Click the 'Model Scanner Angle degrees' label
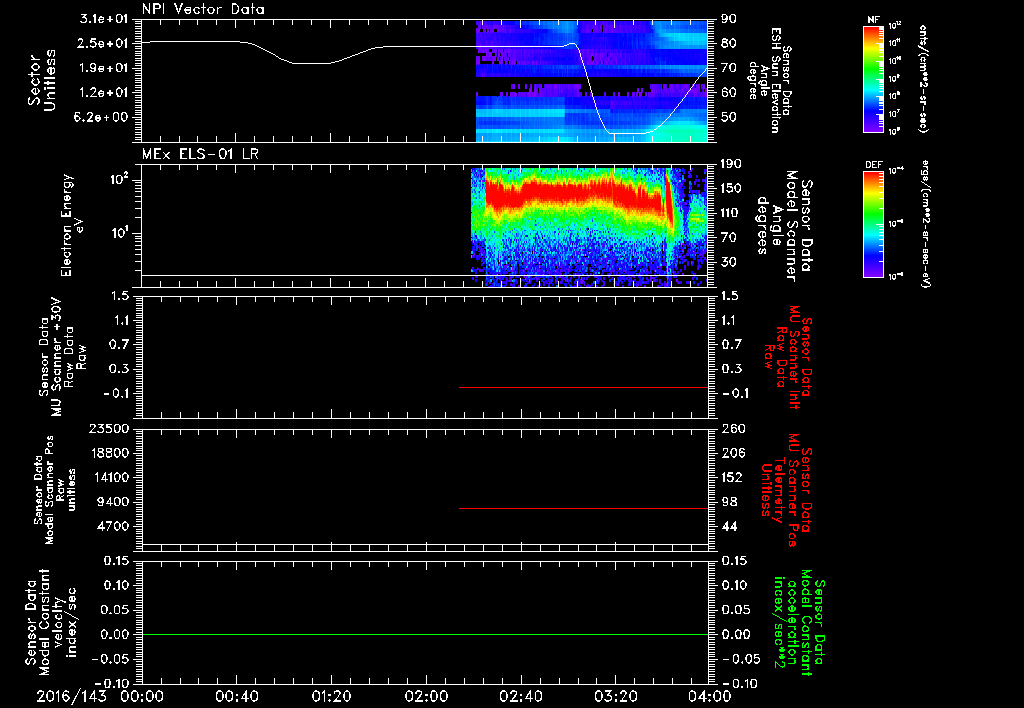 coord(784,225)
